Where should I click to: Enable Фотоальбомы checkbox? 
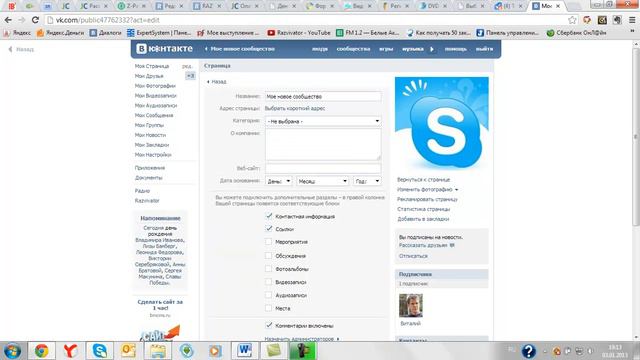(x=268, y=269)
